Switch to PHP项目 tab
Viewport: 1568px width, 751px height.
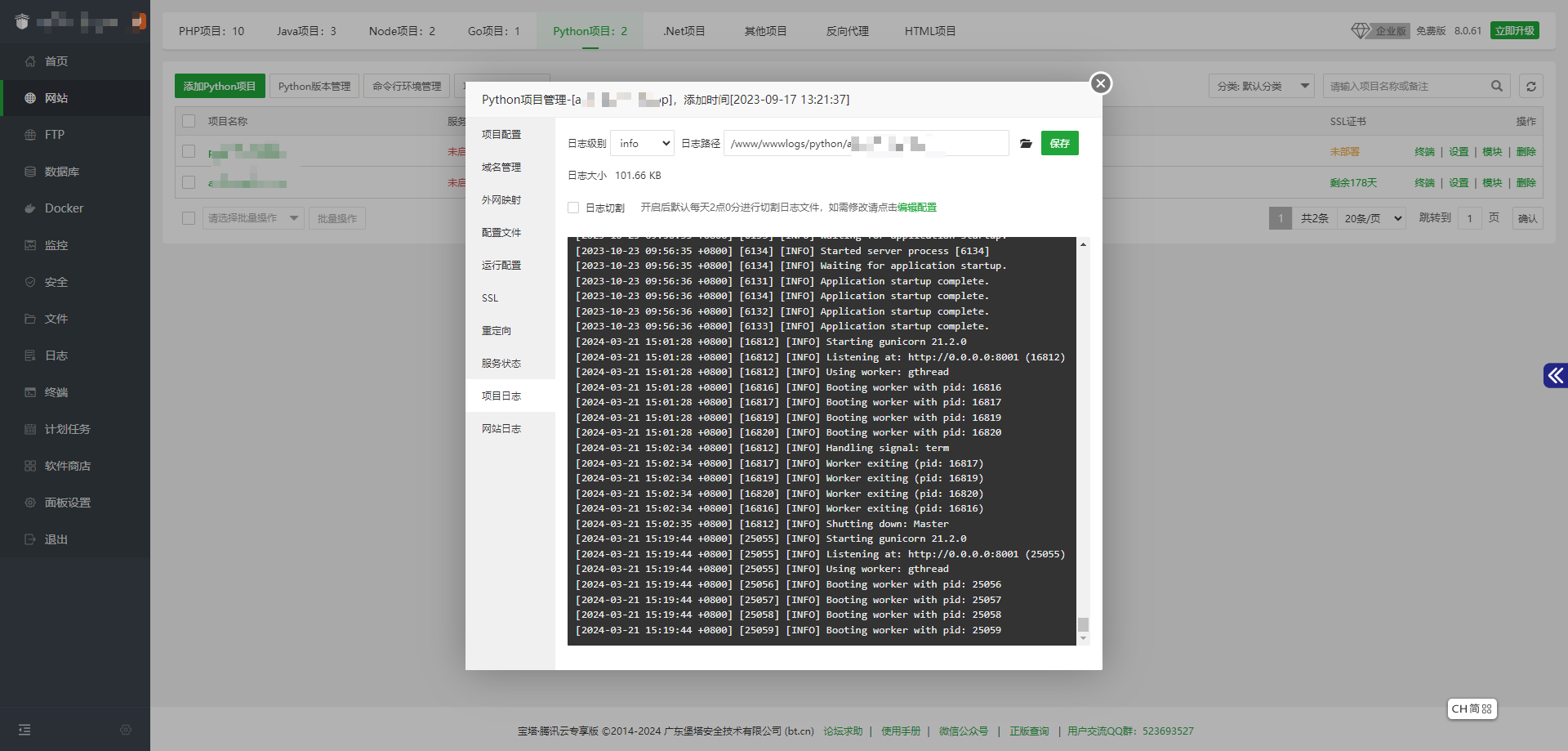(x=212, y=31)
